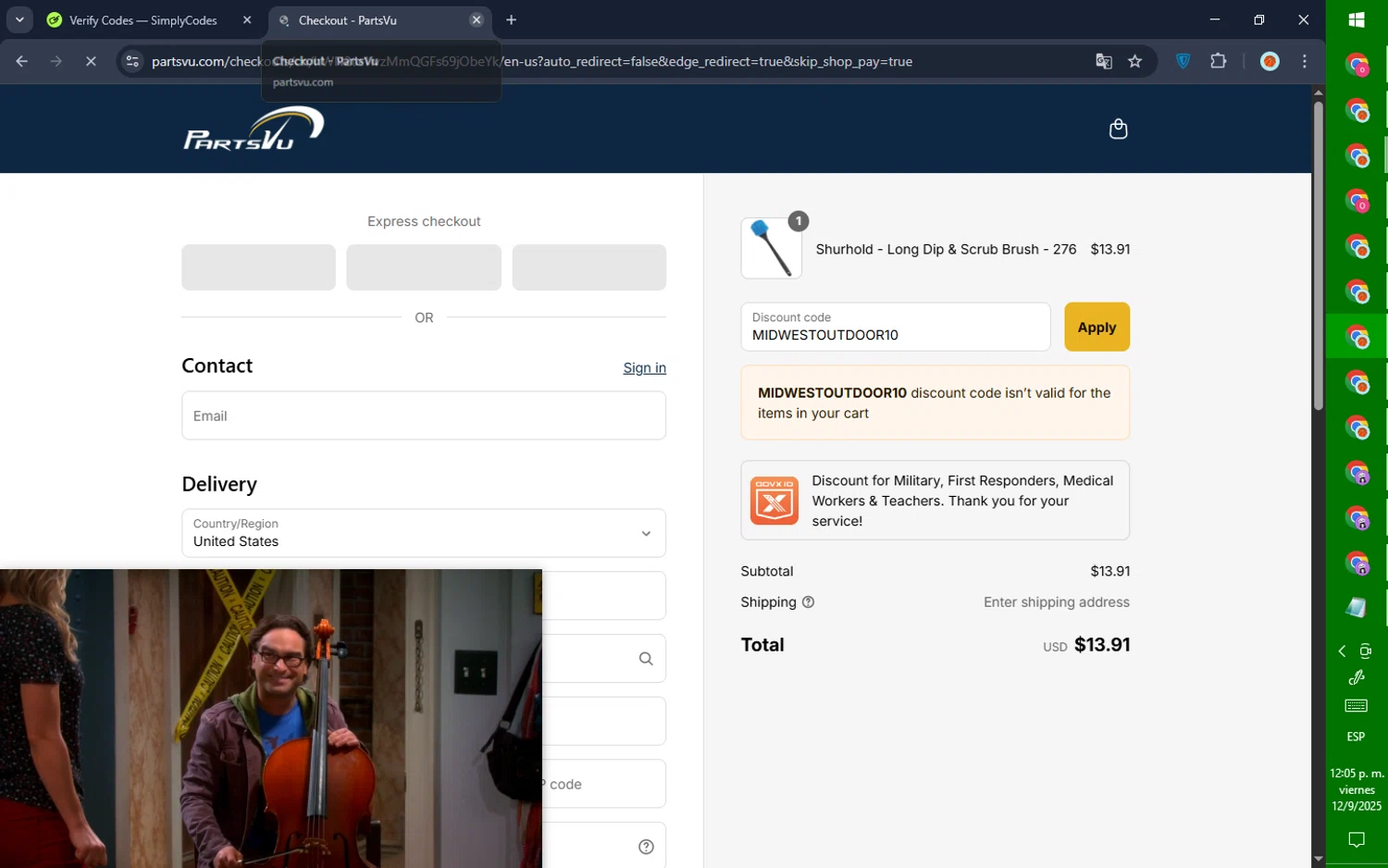The image size is (1388, 868).
Task: Switch to the Verify Codes SimplyCodes tab
Action: point(143,20)
